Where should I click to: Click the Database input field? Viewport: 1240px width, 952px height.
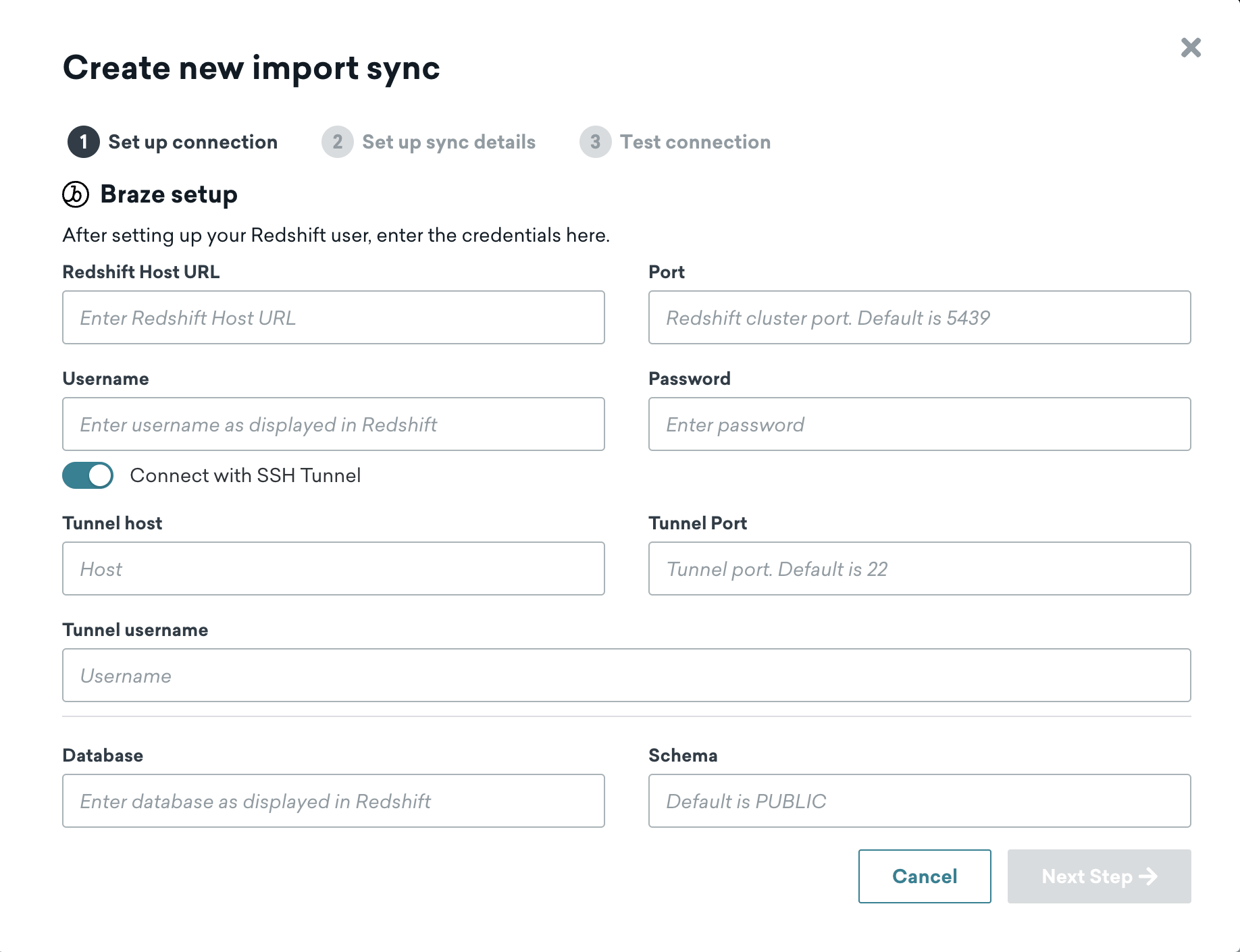click(334, 801)
